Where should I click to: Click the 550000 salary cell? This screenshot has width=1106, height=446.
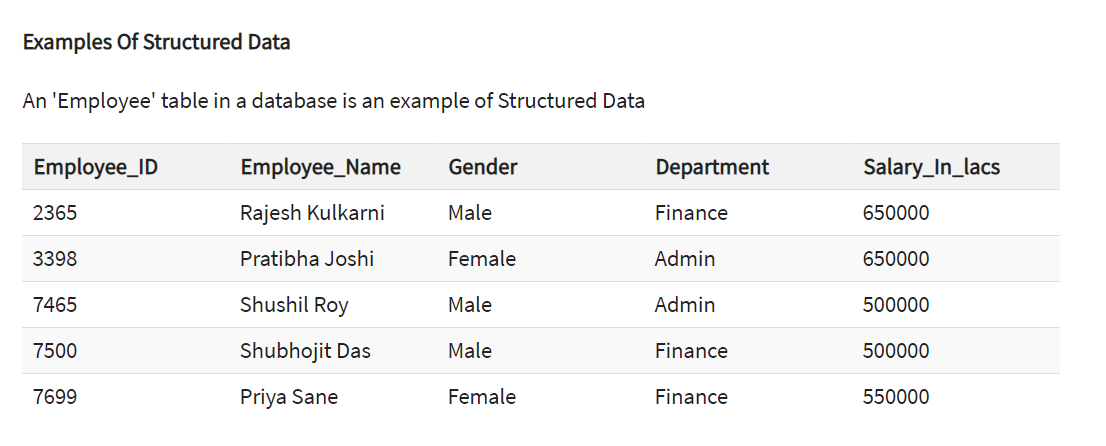point(896,397)
